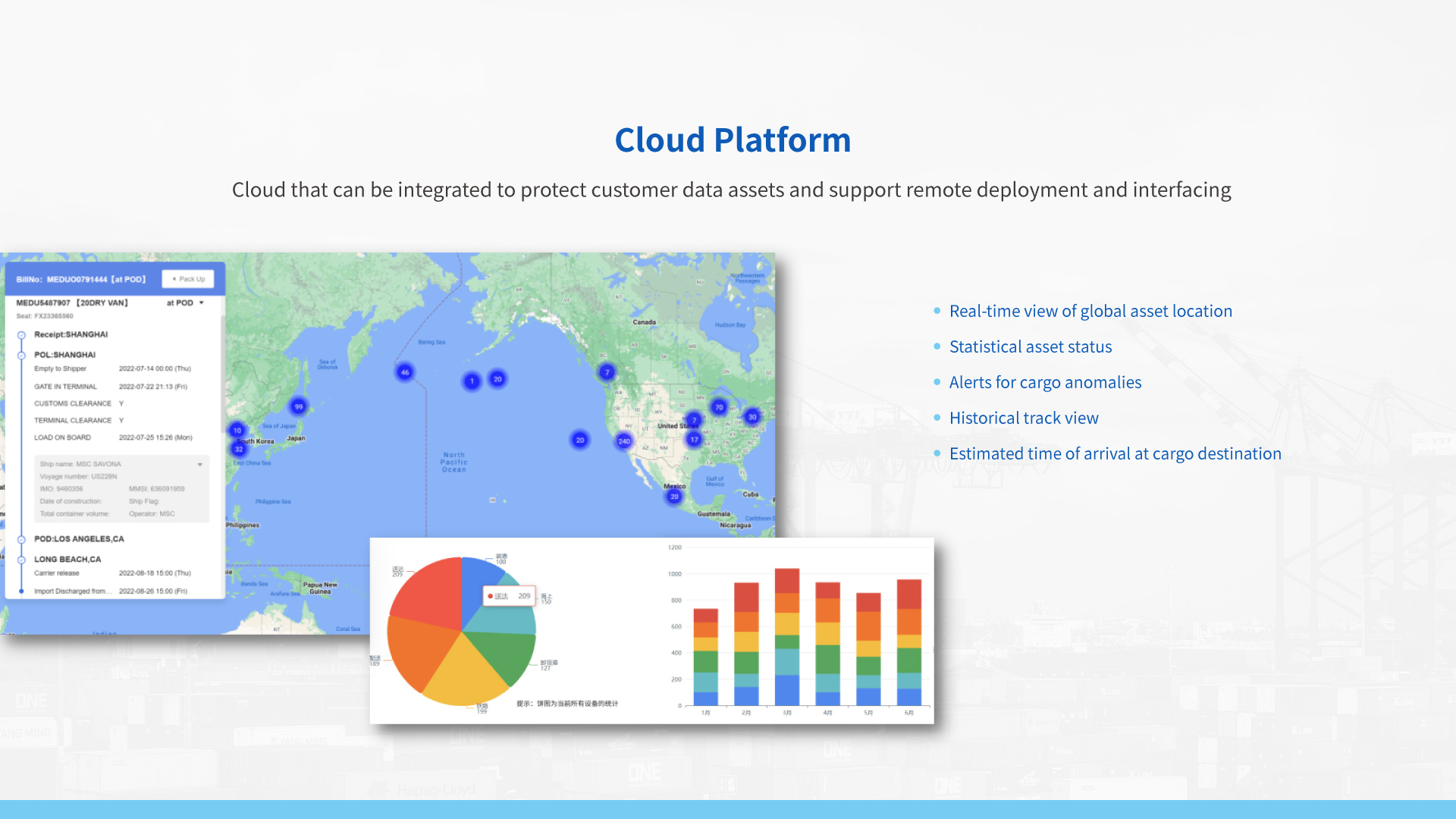Click the 'LOAD ON BOARD' row
This screenshot has height=819, width=1456.
pyautogui.click(x=113, y=438)
